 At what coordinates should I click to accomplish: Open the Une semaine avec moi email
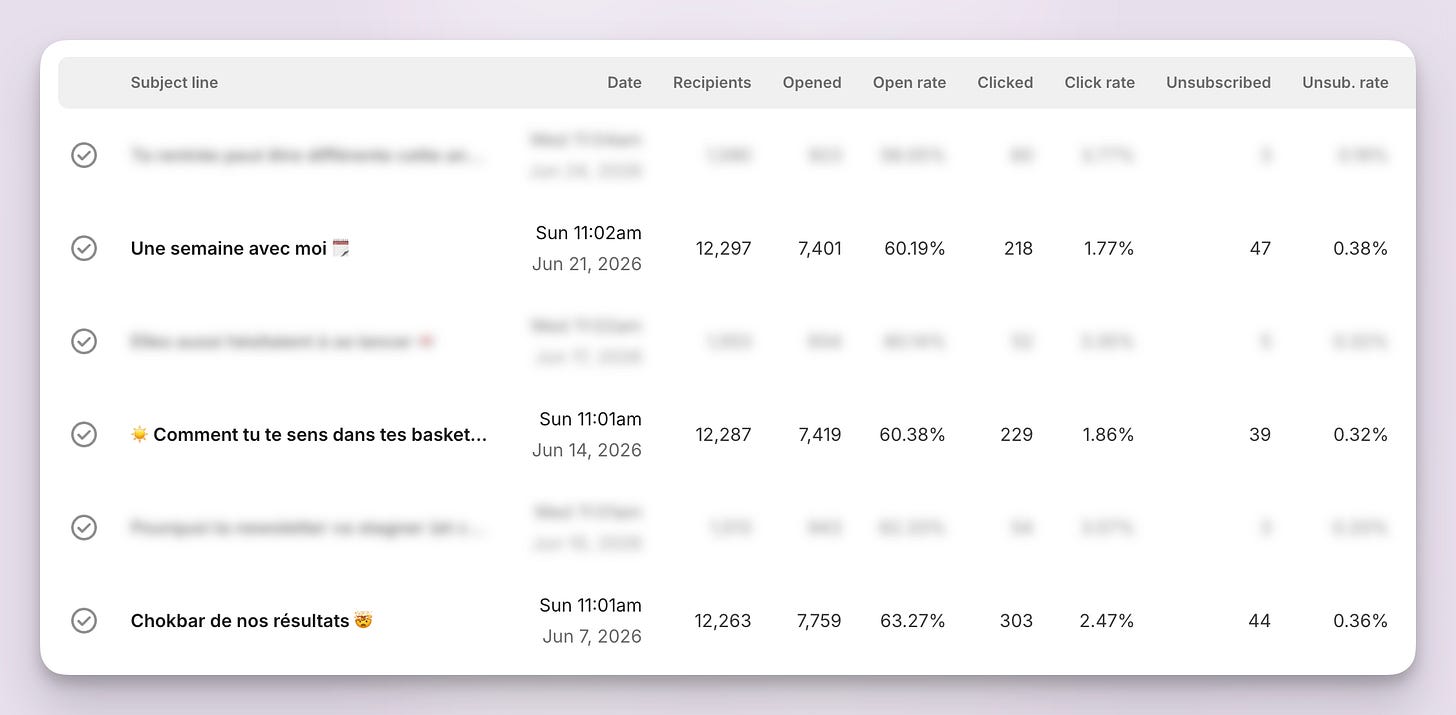(240, 248)
